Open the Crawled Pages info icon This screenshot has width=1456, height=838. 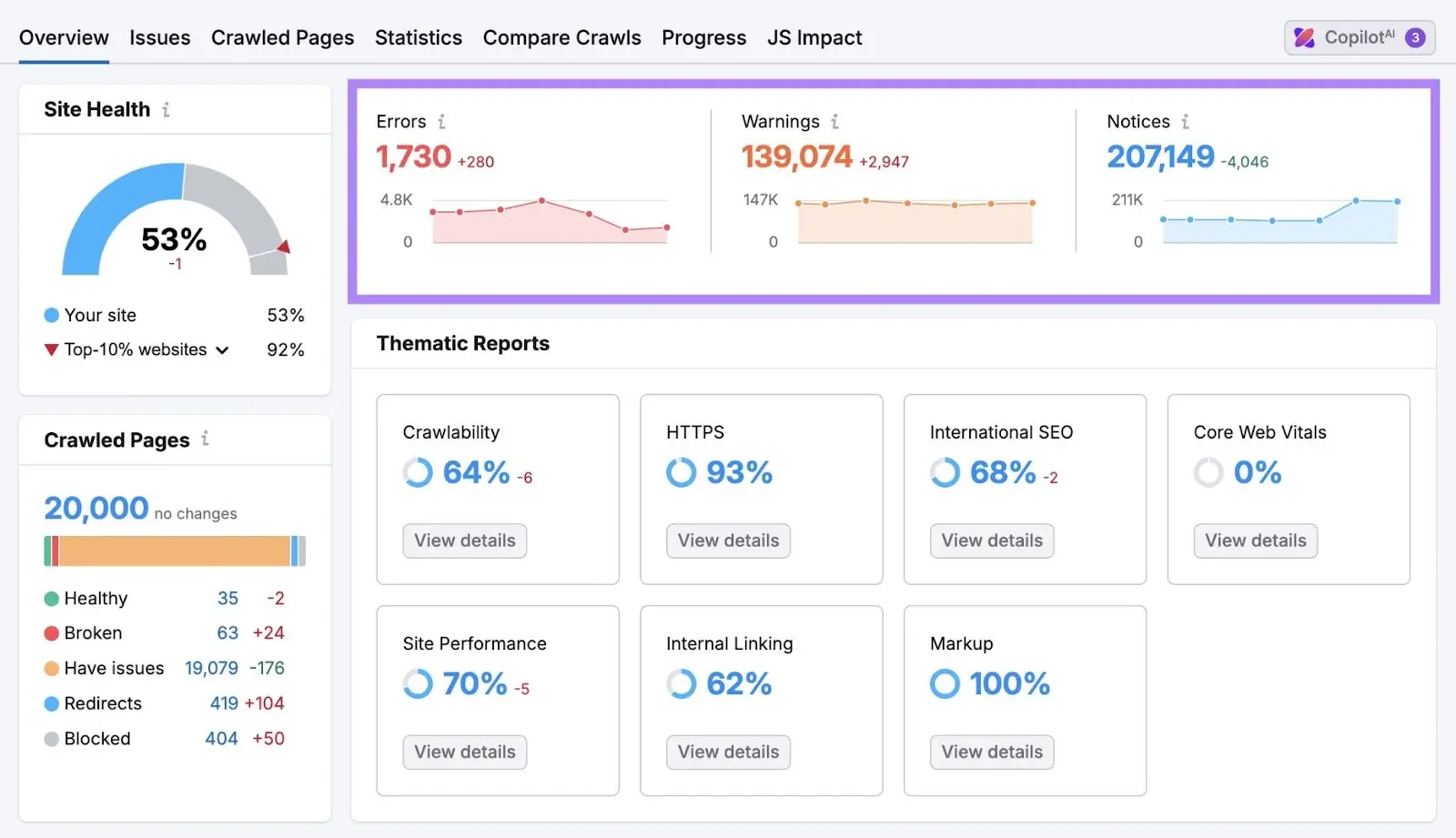[206, 439]
